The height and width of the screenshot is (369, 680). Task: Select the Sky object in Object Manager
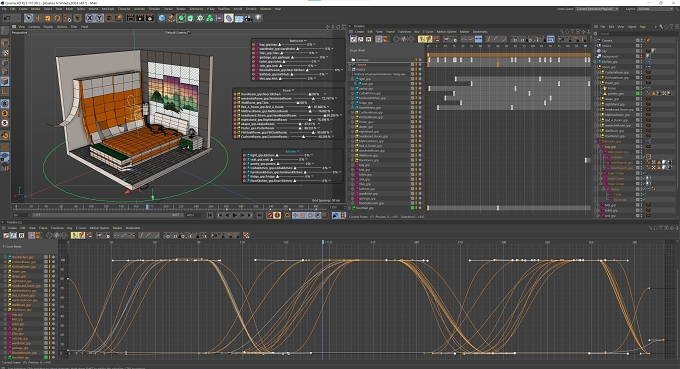(604, 51)
